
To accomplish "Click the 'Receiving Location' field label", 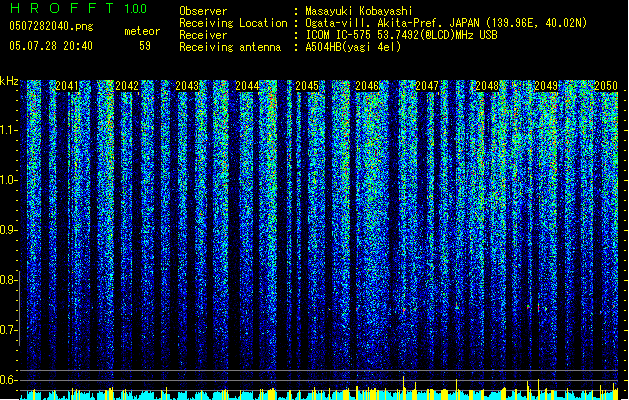I will [x=233, y=23].
